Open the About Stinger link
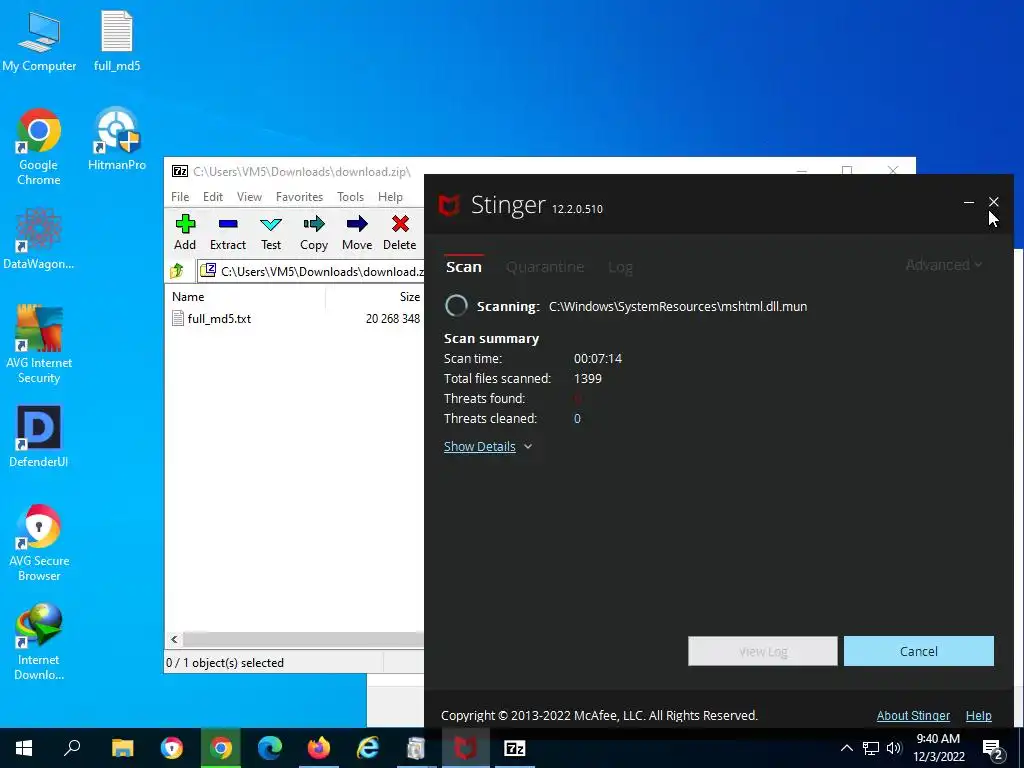This screenshot has width=1024, height=768. [x=913, y=716]
